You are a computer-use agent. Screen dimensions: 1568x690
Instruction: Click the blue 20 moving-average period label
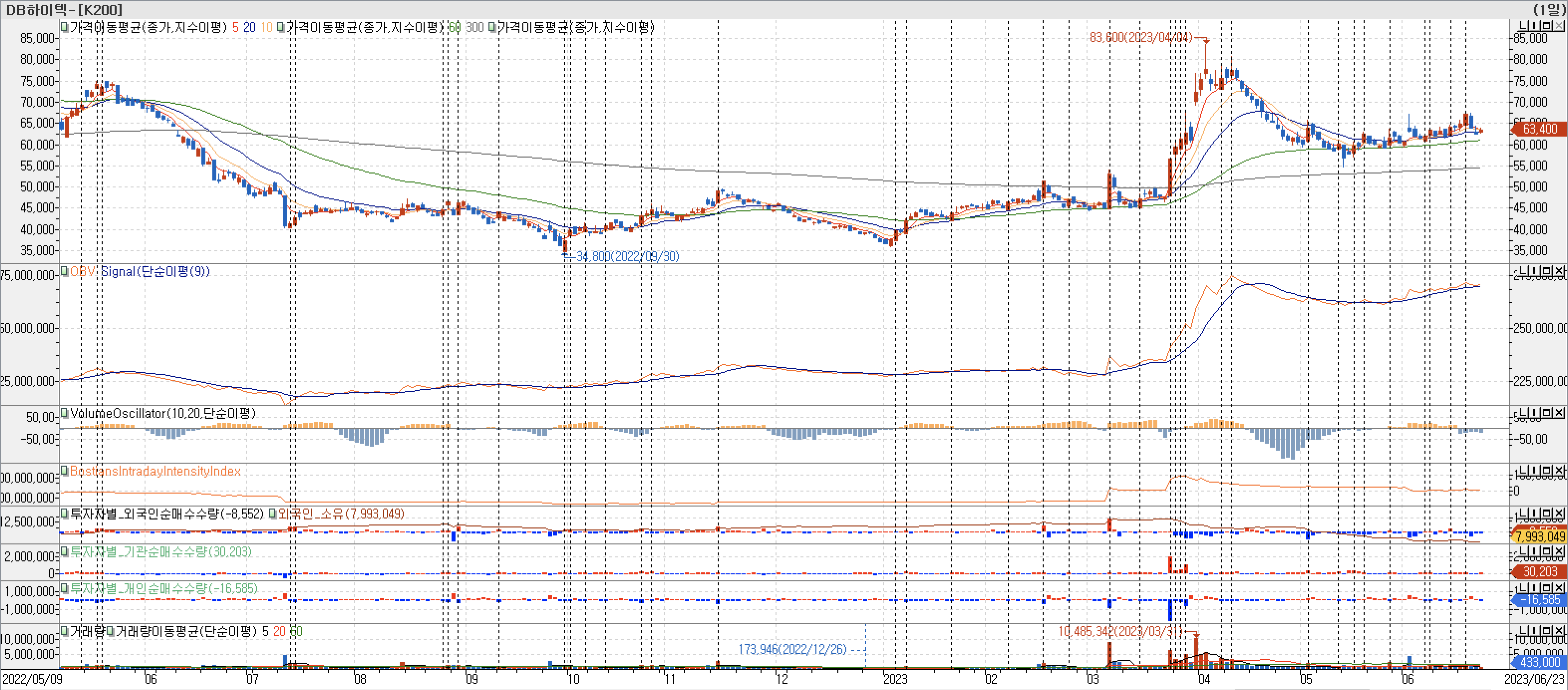pos(250,27)
